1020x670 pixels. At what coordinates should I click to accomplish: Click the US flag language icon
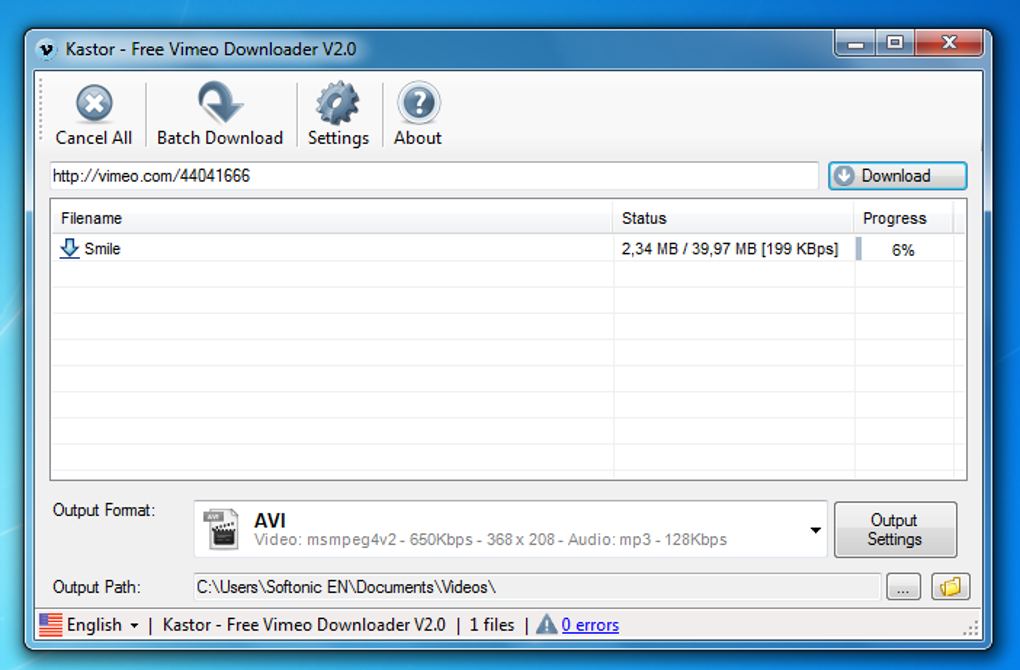click(51, 624)
